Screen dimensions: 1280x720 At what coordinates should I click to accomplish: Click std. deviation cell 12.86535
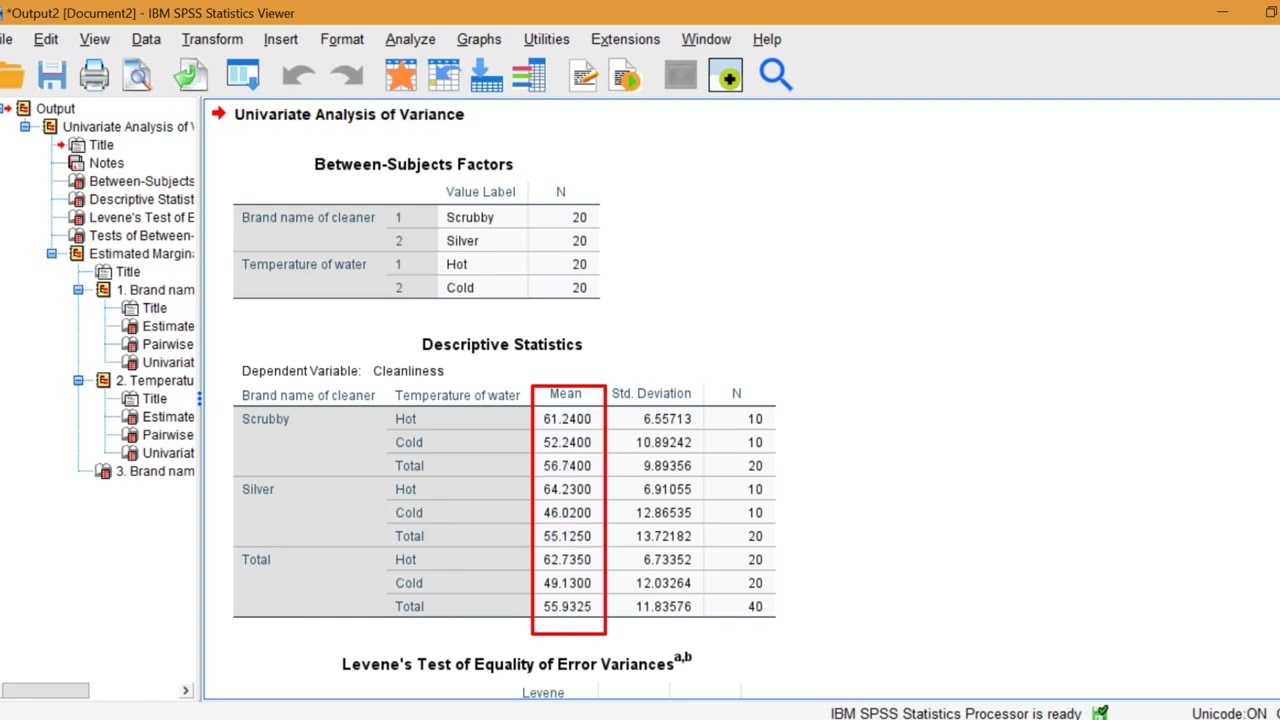pos(663,513)
